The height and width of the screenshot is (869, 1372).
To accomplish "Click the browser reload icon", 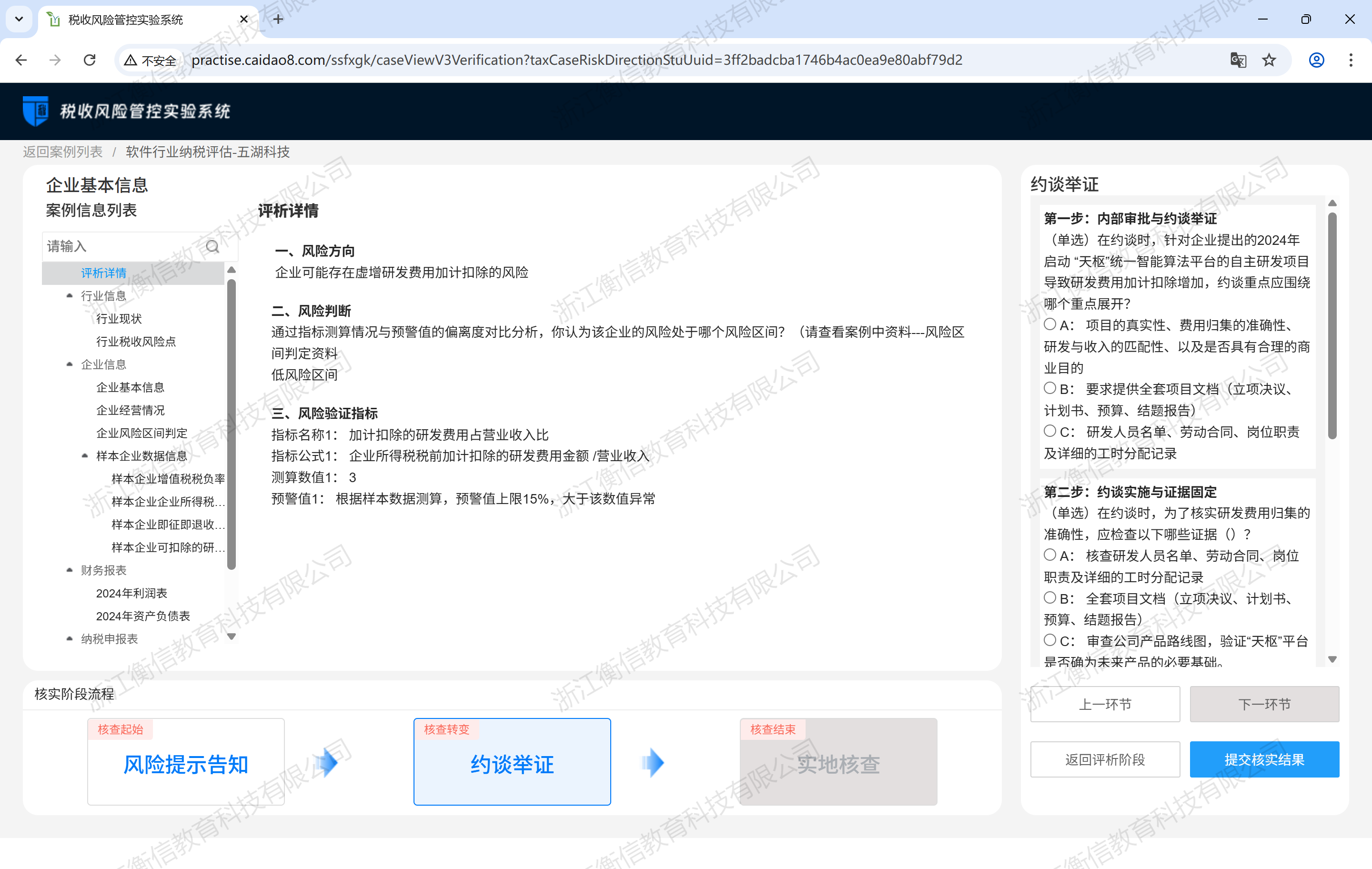I will point(90,60).
